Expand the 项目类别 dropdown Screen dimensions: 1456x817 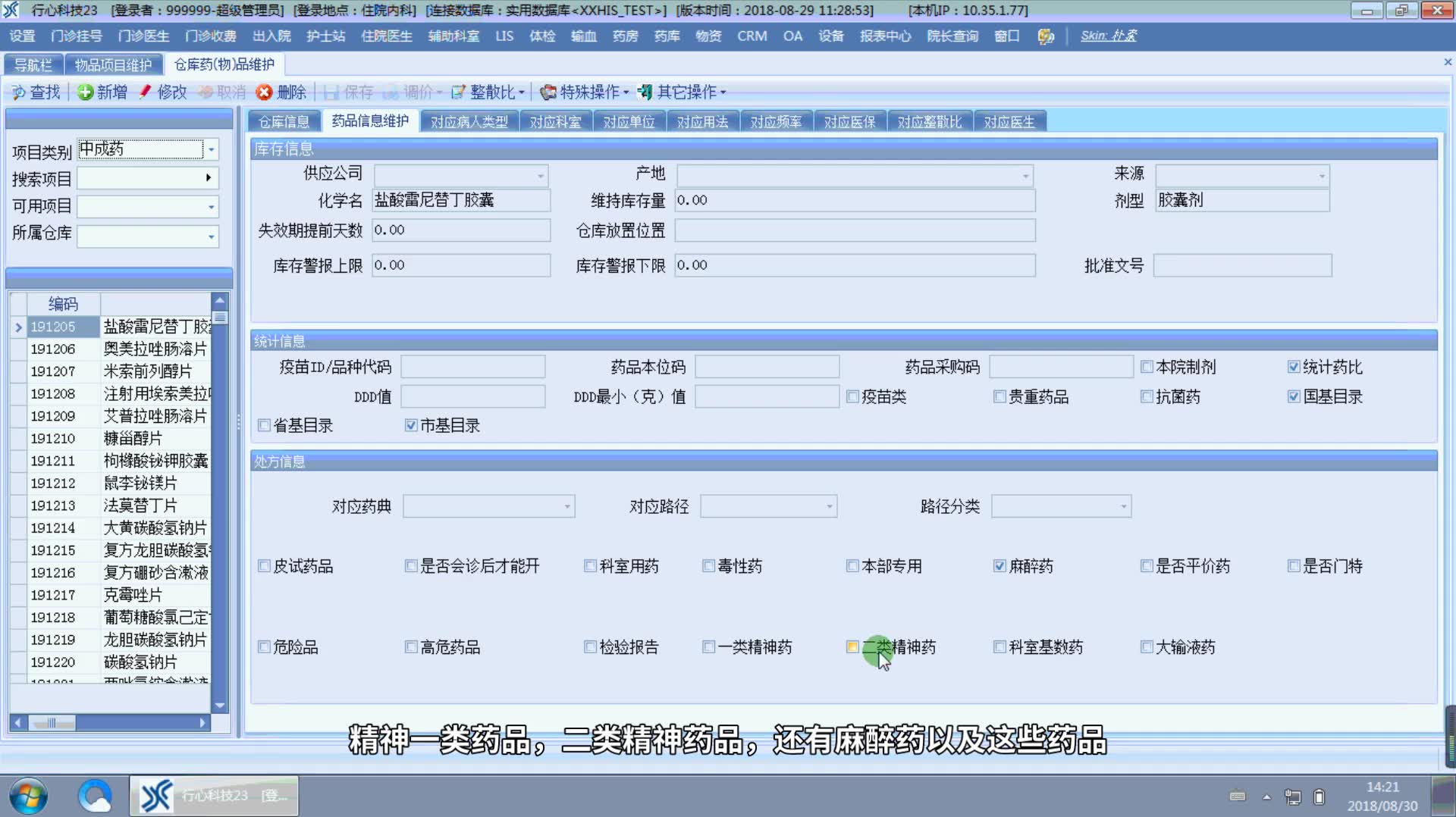[x=212, y=150]
